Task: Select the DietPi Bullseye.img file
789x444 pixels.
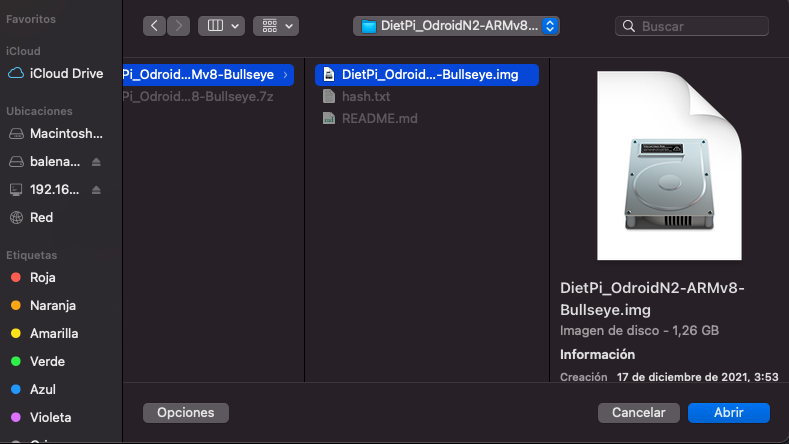Action: (427, 74)
